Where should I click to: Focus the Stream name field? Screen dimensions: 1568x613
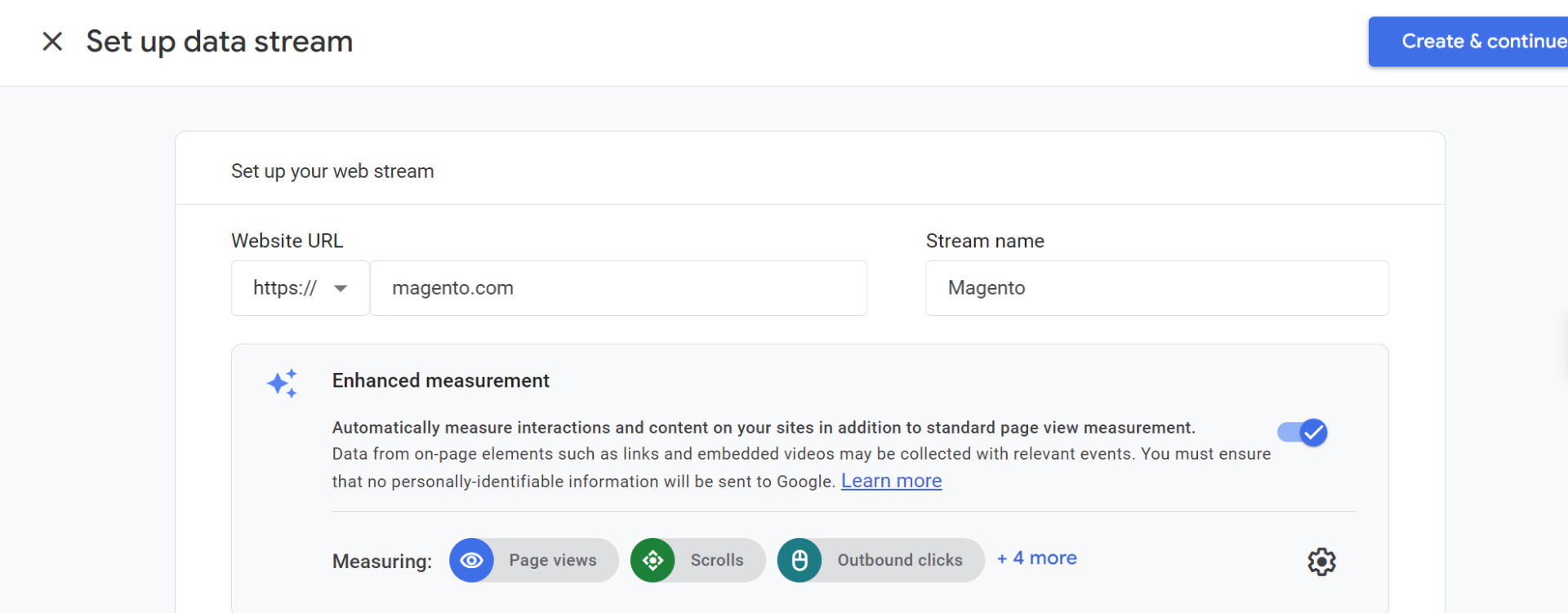tap(1156, 288)
